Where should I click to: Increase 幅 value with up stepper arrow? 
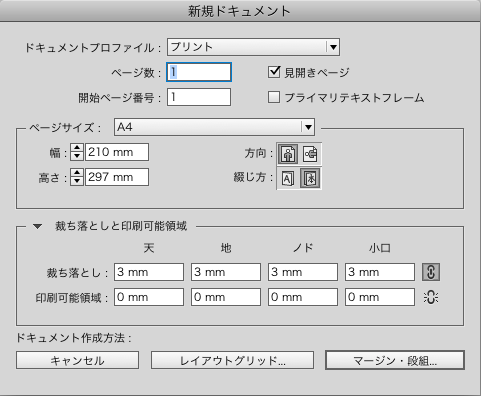click(77, 148)
